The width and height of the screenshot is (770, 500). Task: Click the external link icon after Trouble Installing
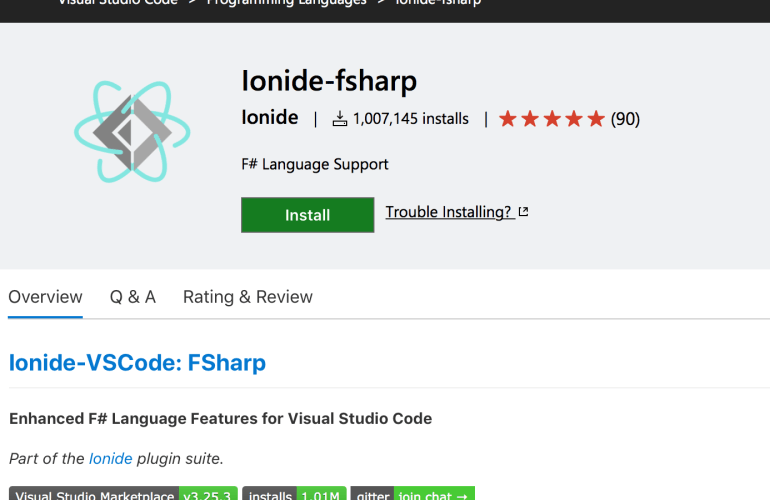click(523, 212)
